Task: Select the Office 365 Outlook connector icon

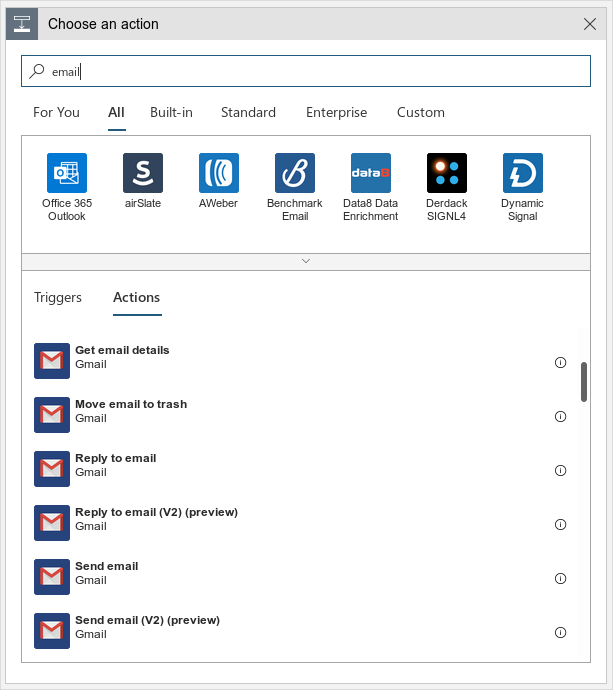Action: (x=67, y=173)
